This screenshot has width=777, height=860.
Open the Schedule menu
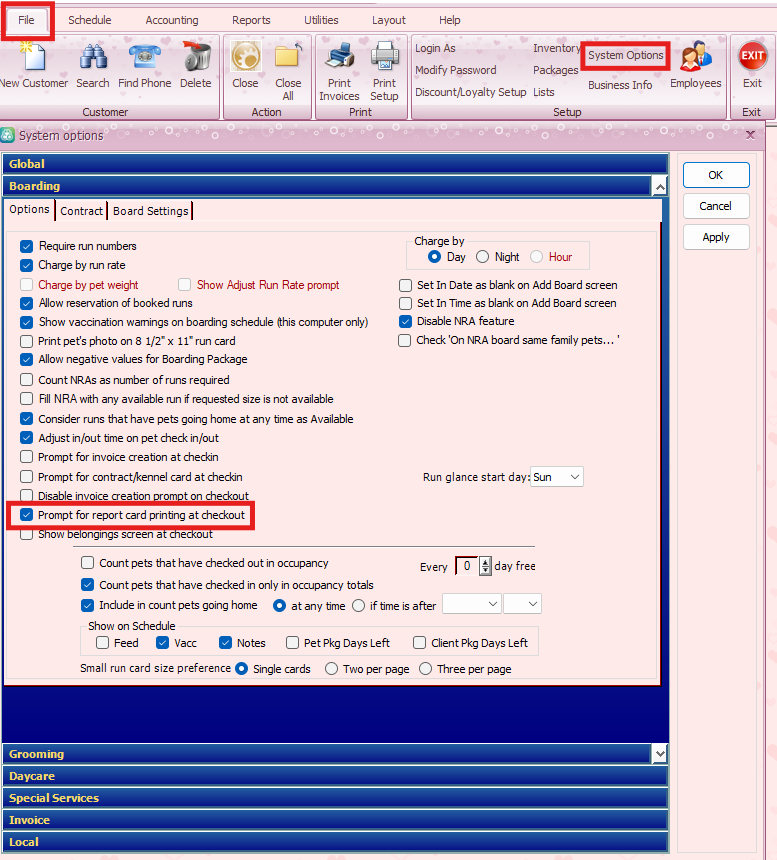pos(89,20)
